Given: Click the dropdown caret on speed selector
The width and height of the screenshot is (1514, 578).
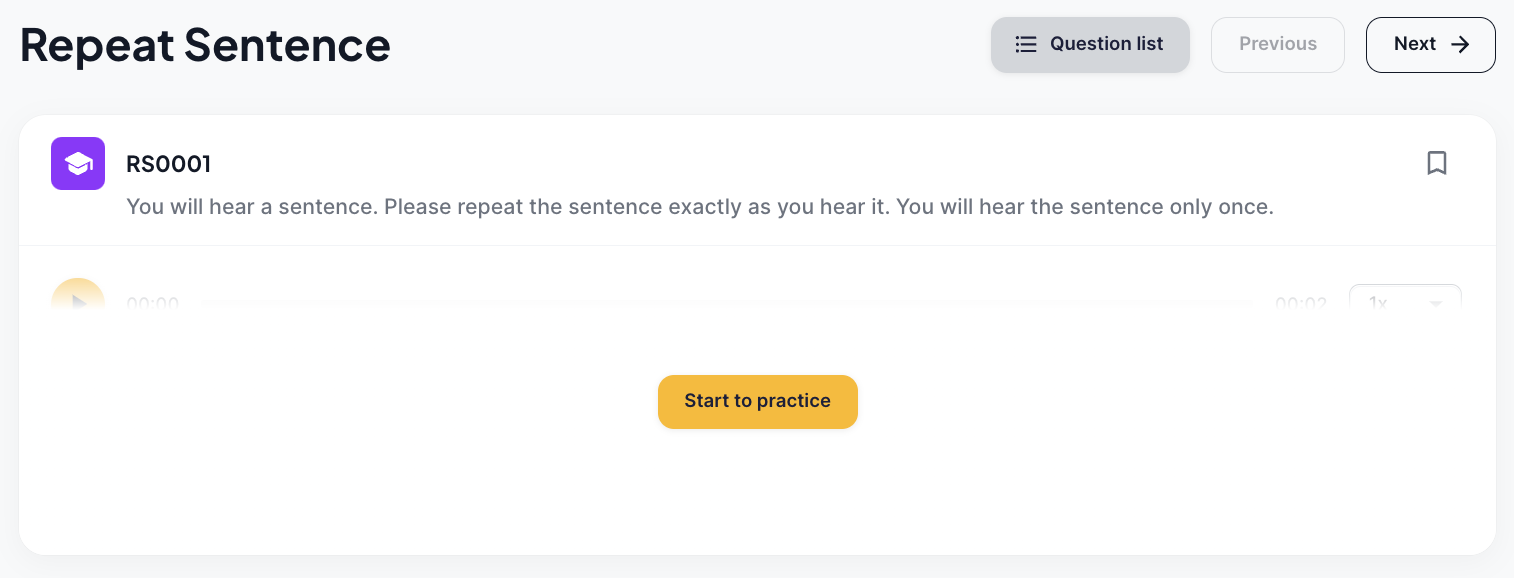Looking at the screenshot, I should pos(1436,303).
